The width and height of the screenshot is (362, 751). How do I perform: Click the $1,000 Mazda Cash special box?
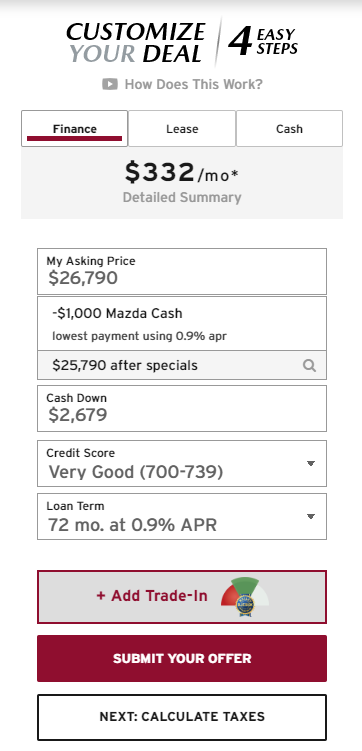click(182, 323)
